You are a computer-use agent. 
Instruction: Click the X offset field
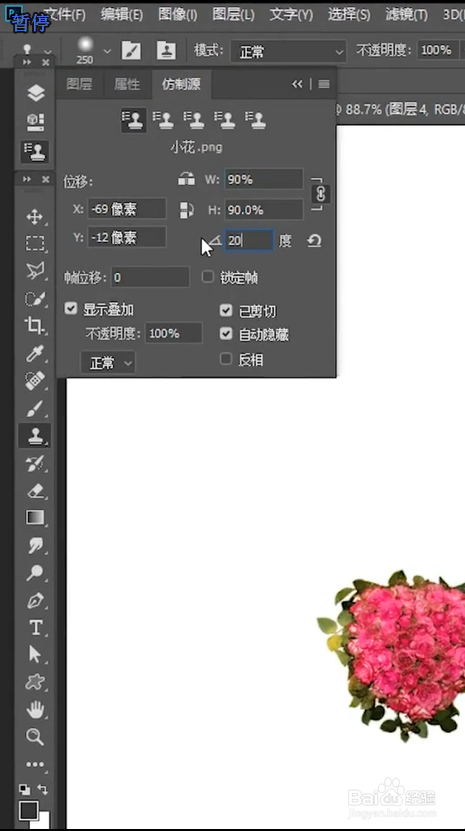[x=126, y=209]
